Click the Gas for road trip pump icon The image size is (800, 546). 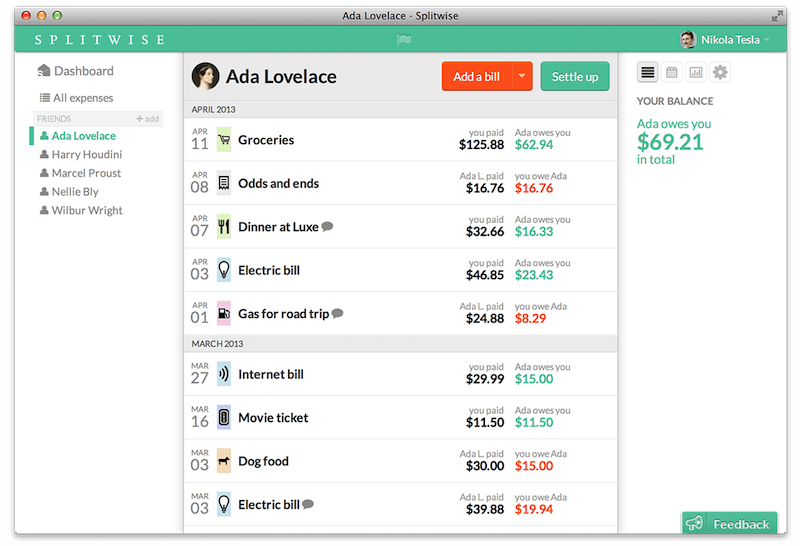pos(223,313)
